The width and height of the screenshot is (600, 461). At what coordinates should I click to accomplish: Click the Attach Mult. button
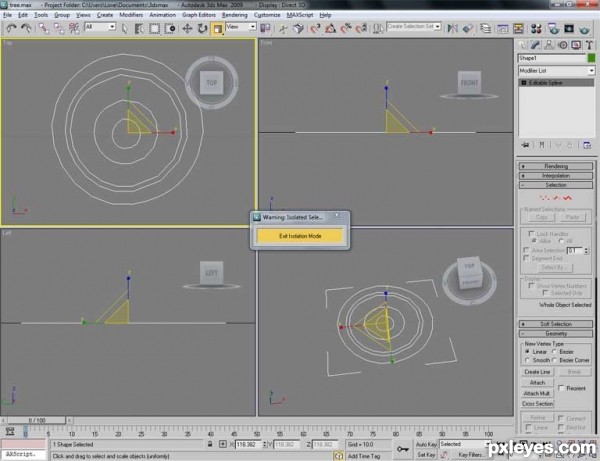(x=537, y=393)
